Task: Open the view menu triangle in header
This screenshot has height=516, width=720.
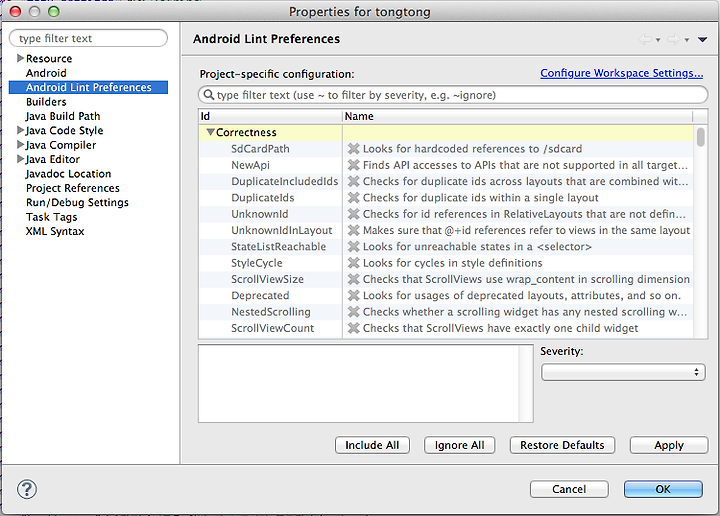Action: 702,39
